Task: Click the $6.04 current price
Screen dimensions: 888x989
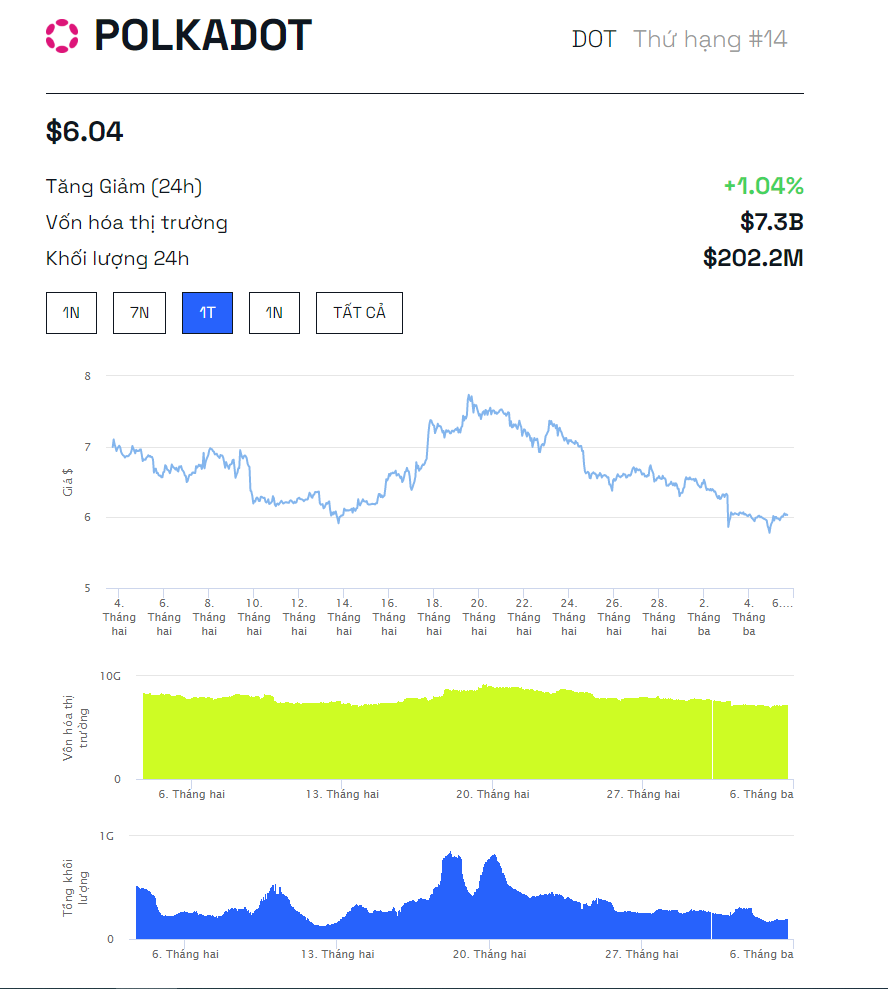Action: [85, 131]
